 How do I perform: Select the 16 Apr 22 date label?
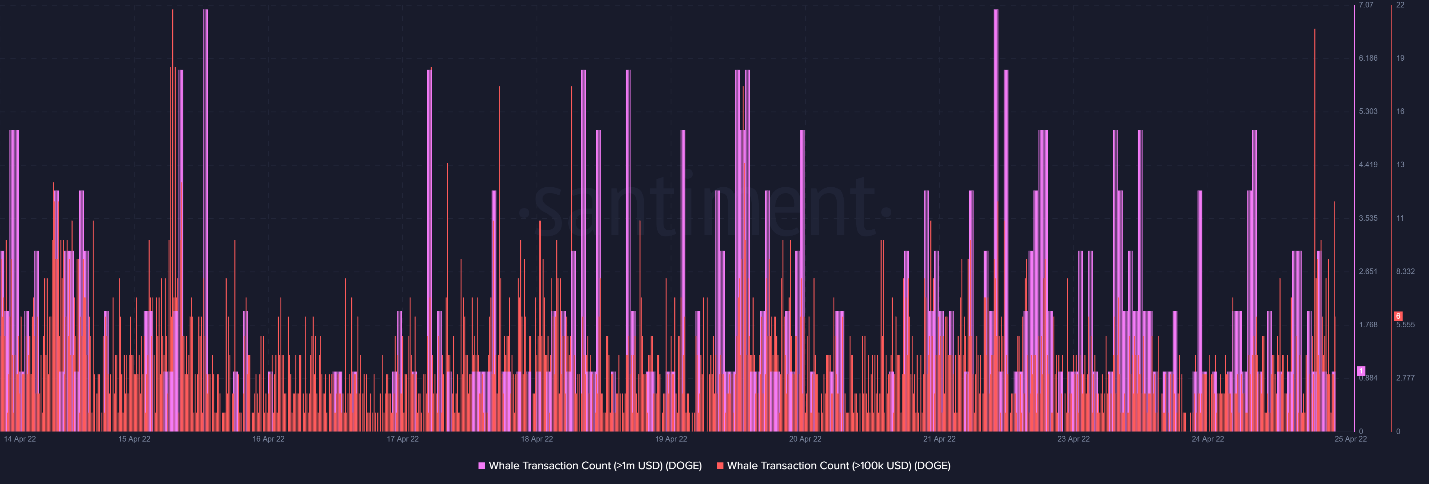[268, 438]
